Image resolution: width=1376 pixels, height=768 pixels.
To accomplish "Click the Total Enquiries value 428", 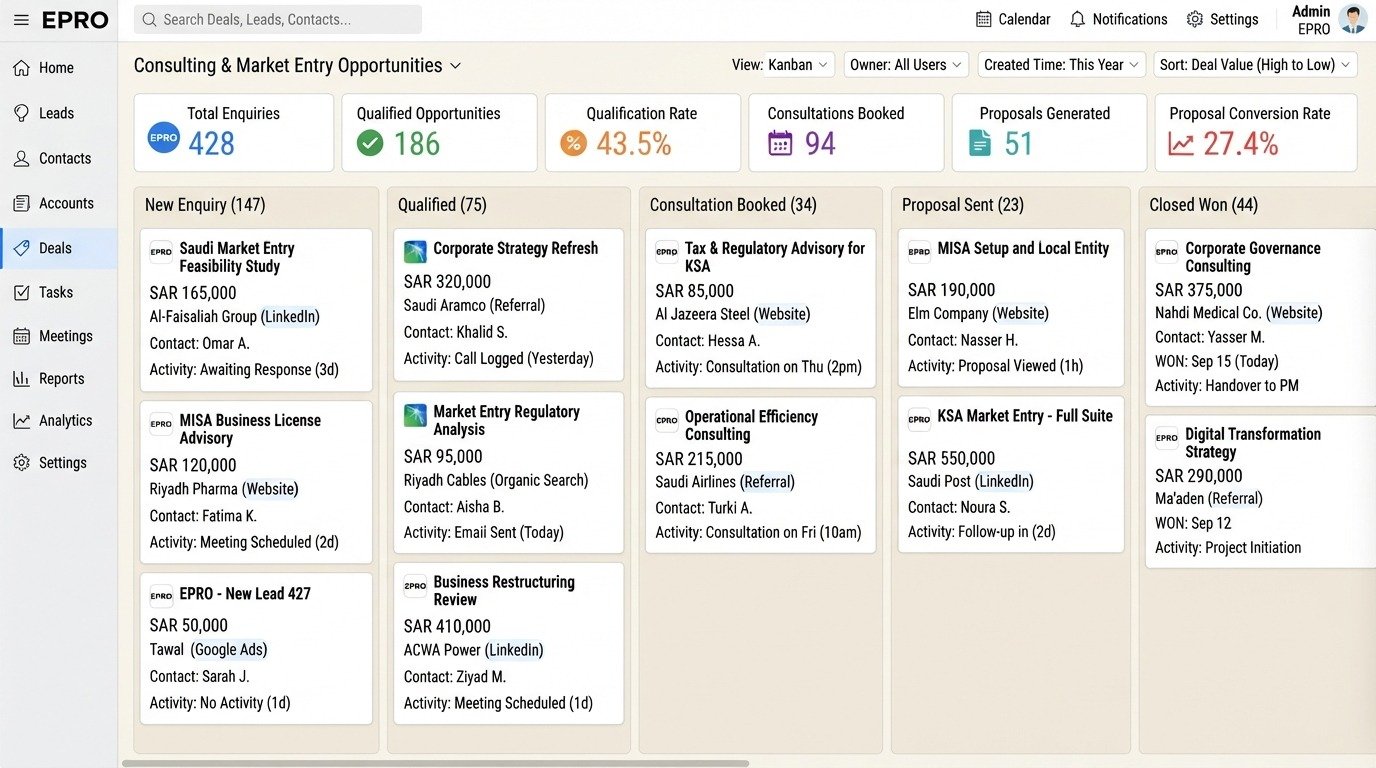I will pyautogui.click(x=211, y=144).
